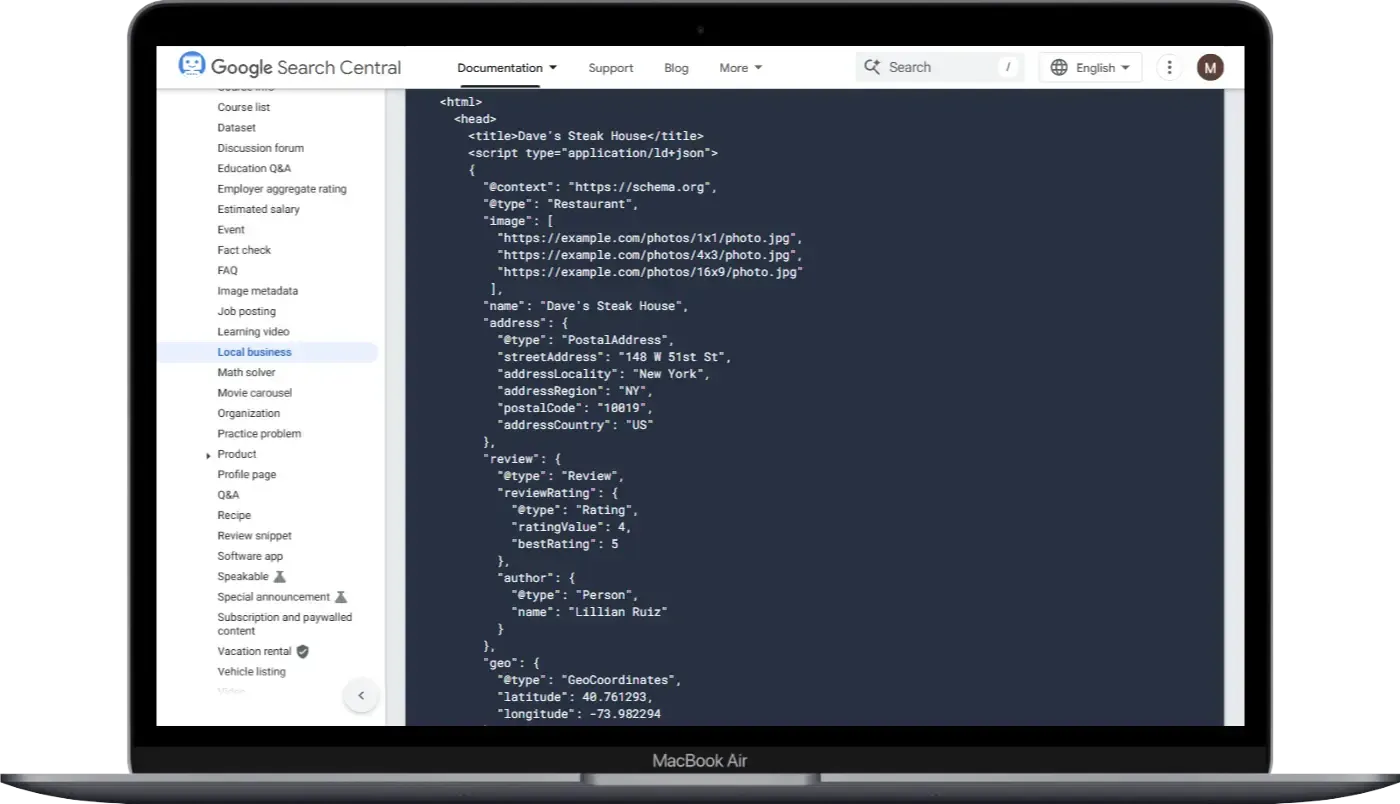Viewport: 1400px width, 804px height.
Task: Click the Google Search Central logo icon
Action: click(x=191, y=66)
